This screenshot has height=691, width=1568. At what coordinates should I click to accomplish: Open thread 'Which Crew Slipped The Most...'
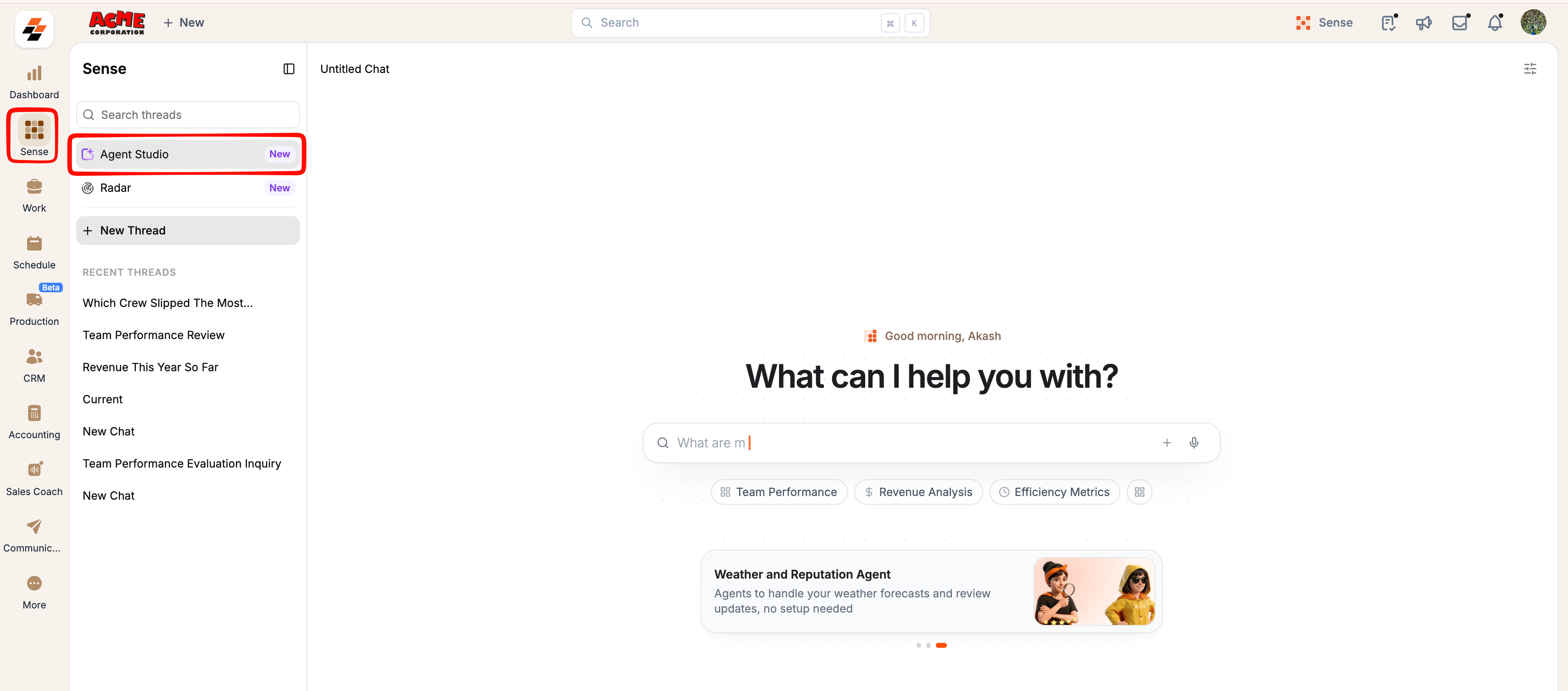pyautogui.click(x=167, y=303)
